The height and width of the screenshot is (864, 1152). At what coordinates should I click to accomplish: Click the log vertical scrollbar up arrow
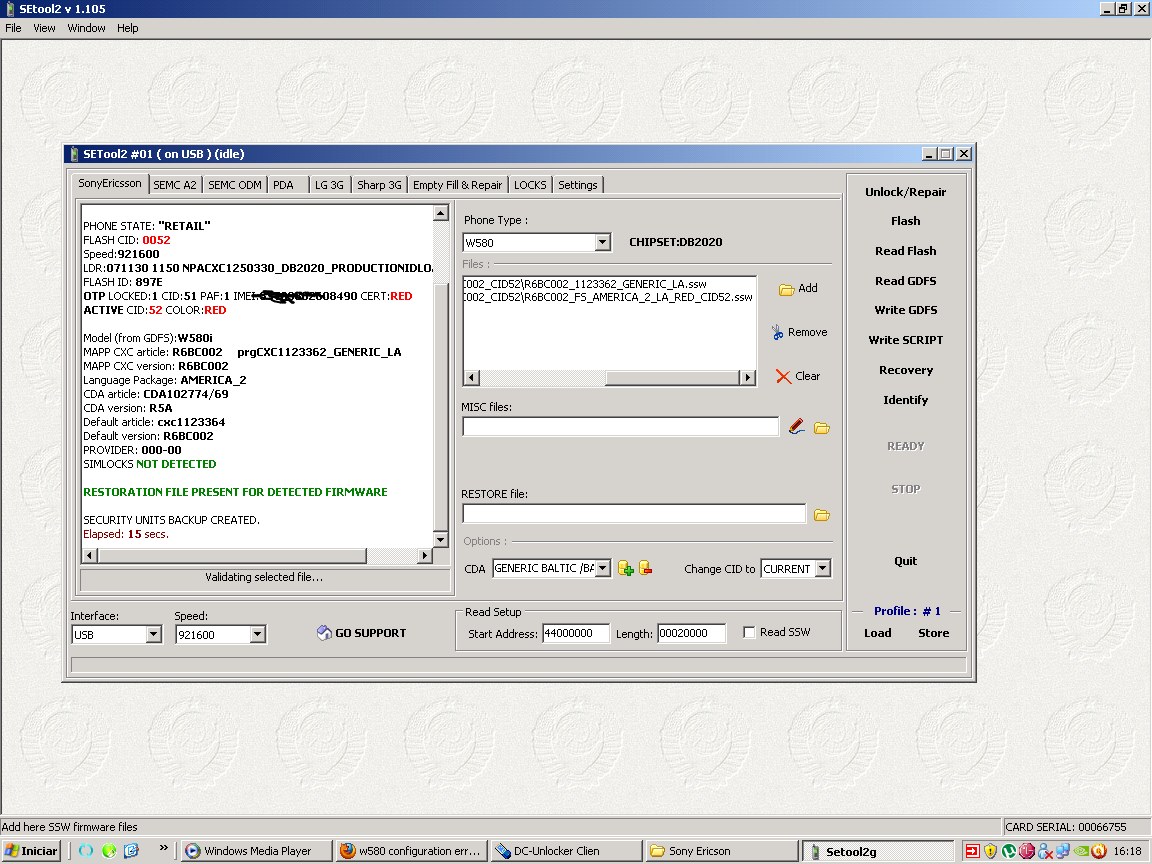[441, 213]
